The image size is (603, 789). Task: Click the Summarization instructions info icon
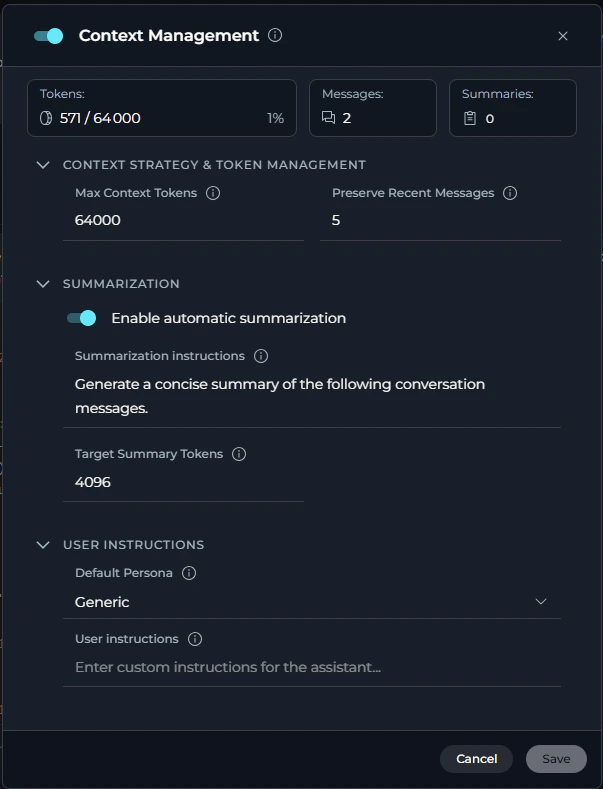pyautogui.click(x=261, y=356)
